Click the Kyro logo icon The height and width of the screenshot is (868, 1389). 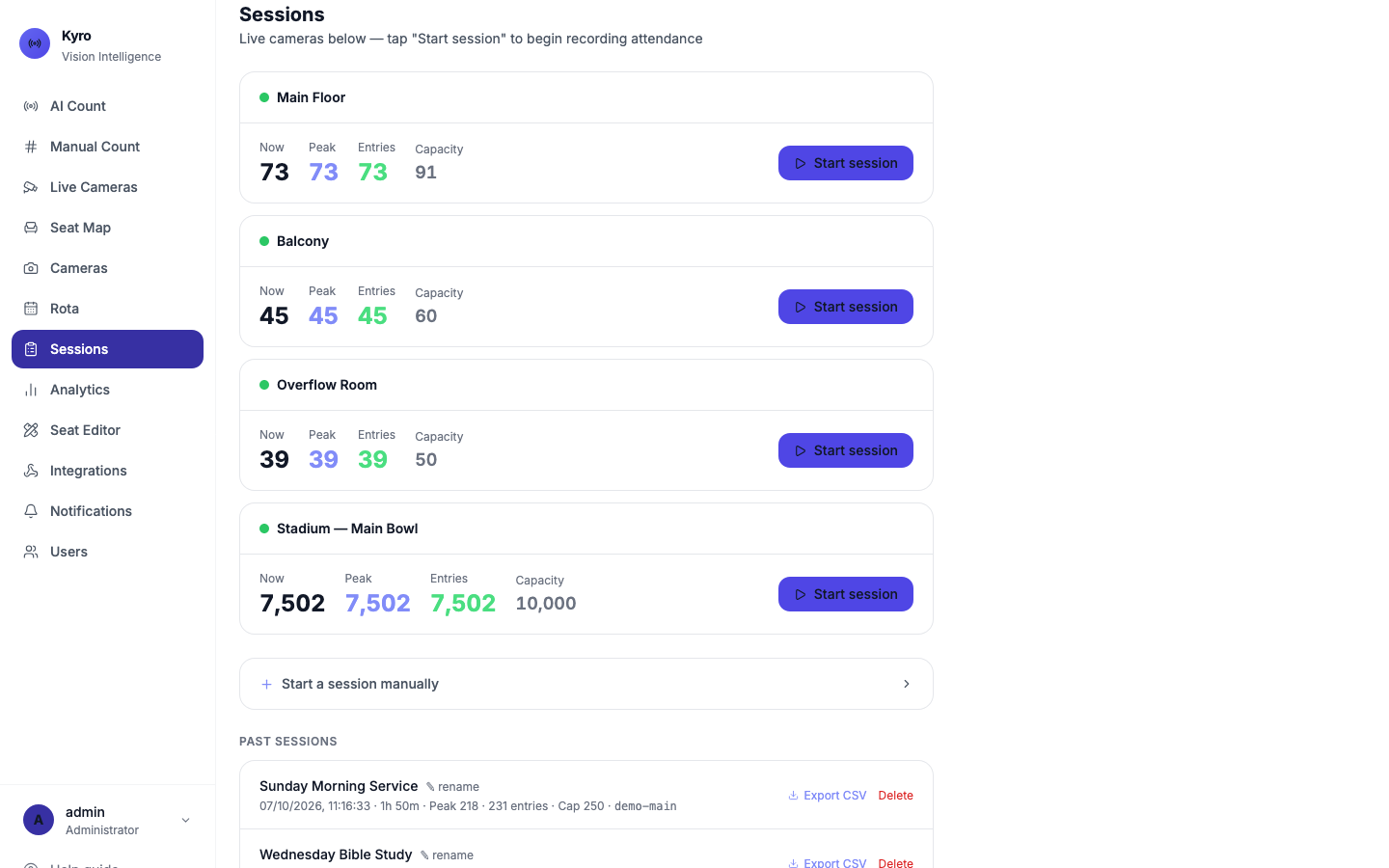click(x=35, y=43)
